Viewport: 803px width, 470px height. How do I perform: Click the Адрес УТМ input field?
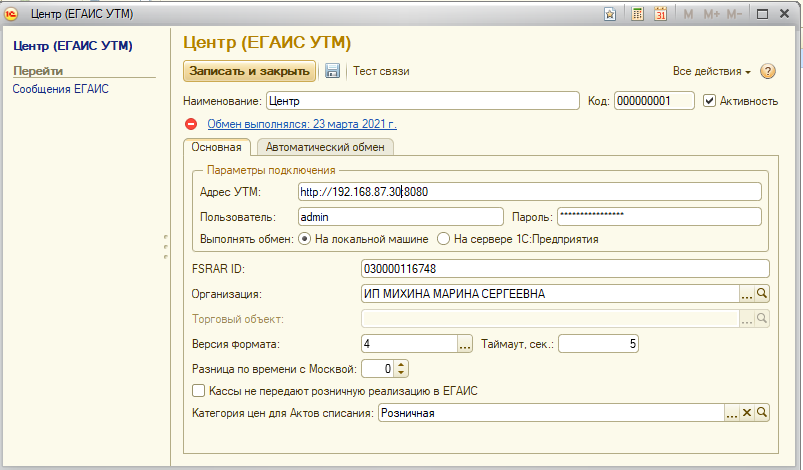(x=530, y=191)
